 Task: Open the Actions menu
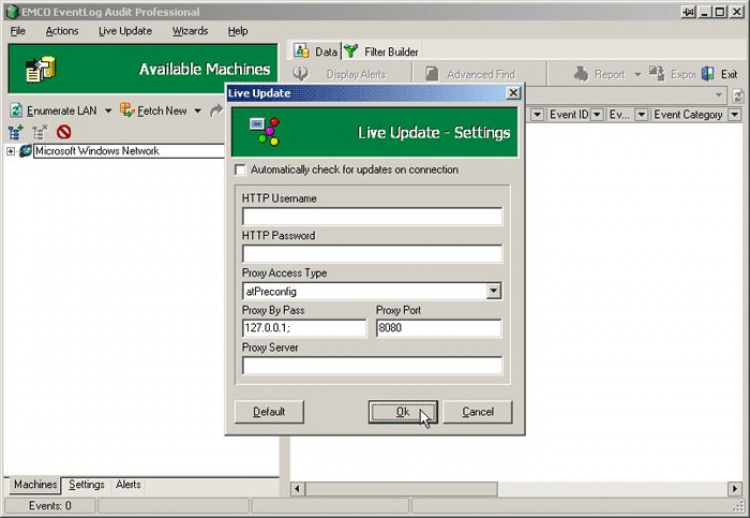(x=62, y=31)
